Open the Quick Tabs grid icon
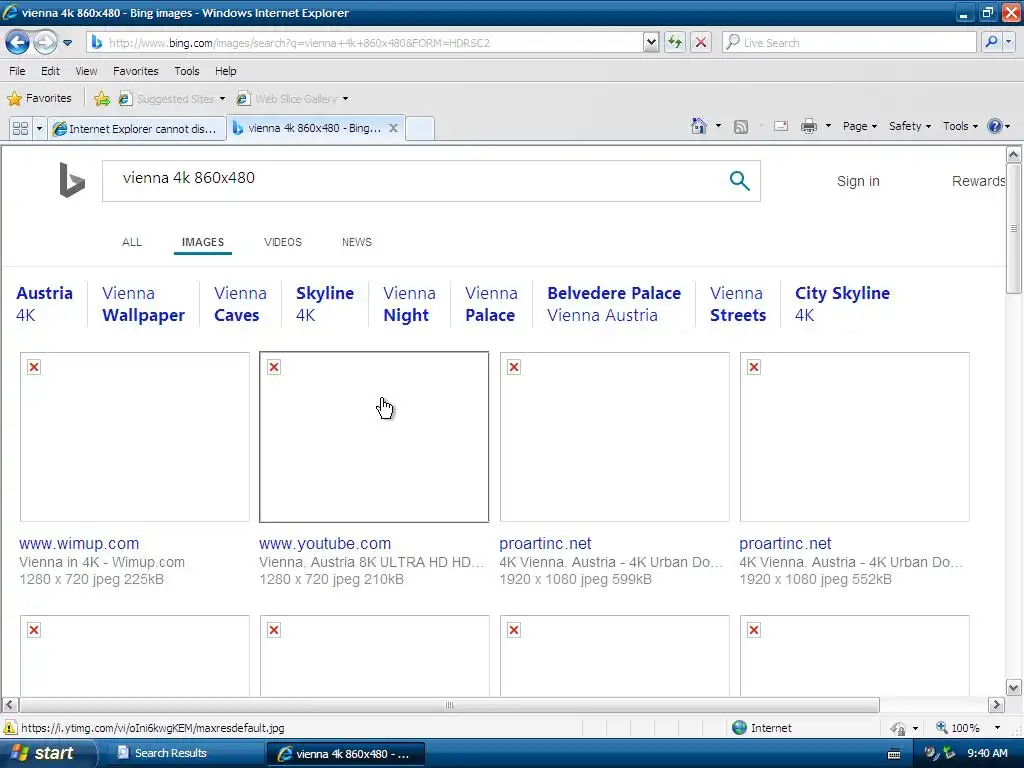The width and height of the screenshot is (1024, 768). point(20,128)
